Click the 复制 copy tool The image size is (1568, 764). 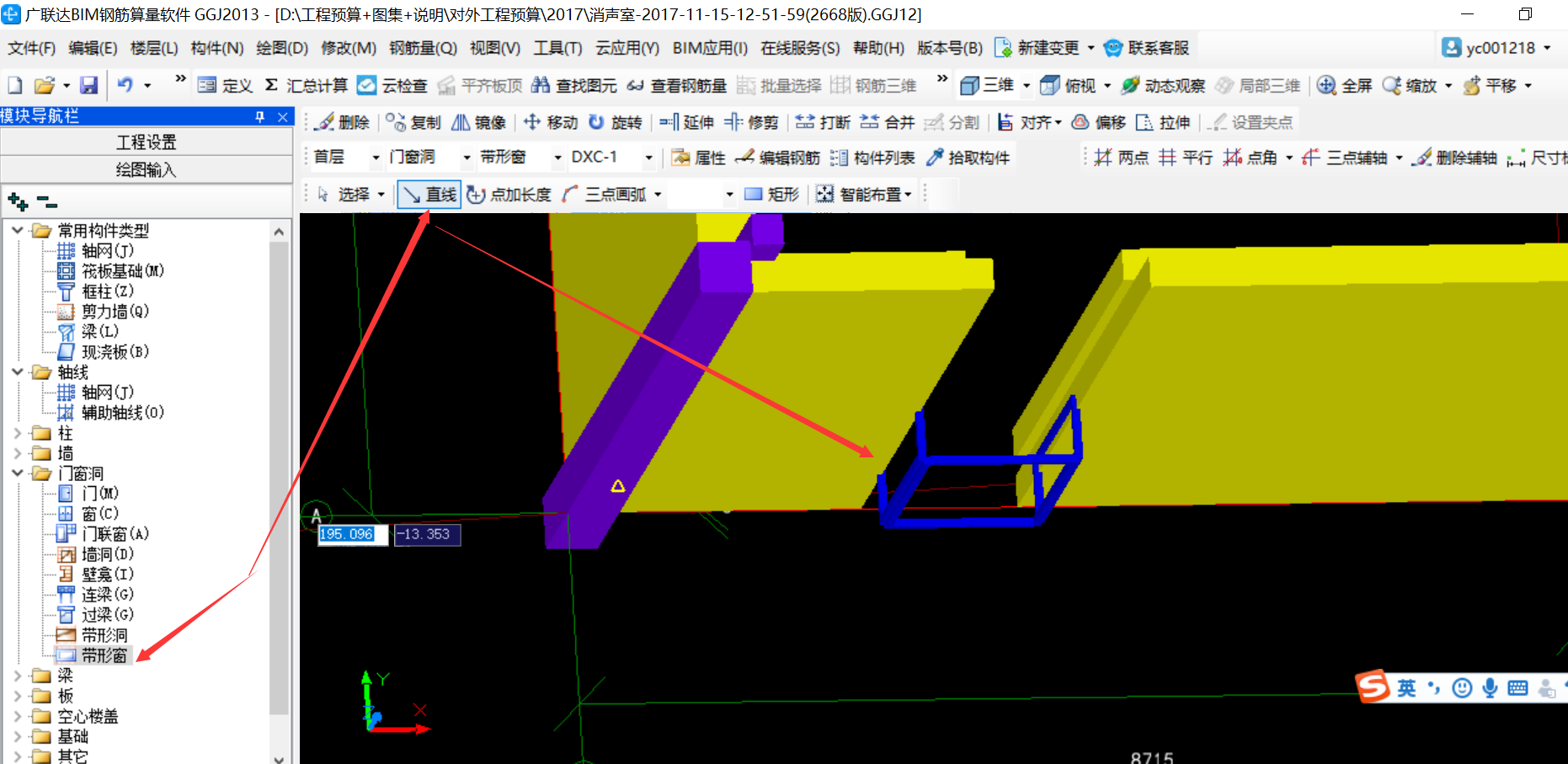coord(413,122)
